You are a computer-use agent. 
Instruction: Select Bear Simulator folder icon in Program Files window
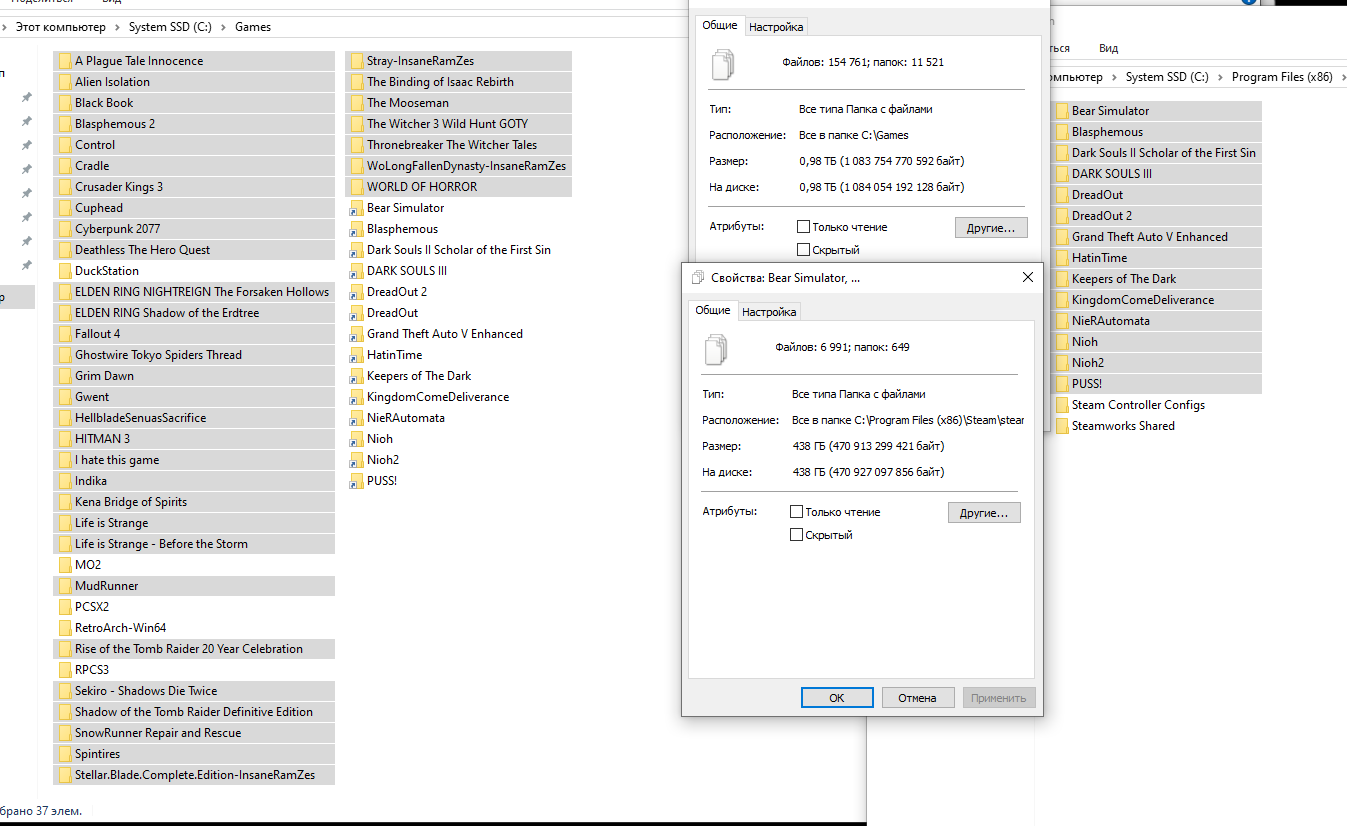1062,111
